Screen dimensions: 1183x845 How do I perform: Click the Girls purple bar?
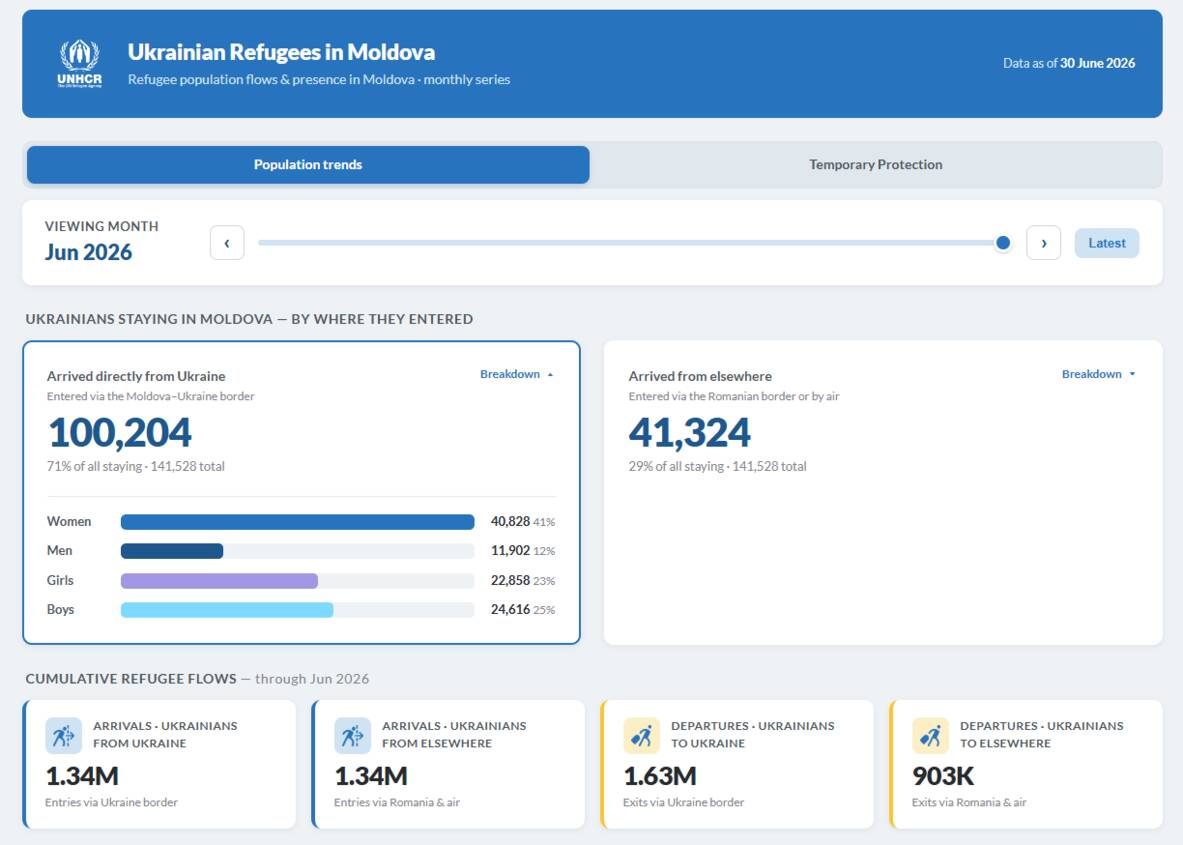pyautogui.click(x=220, y=581)
